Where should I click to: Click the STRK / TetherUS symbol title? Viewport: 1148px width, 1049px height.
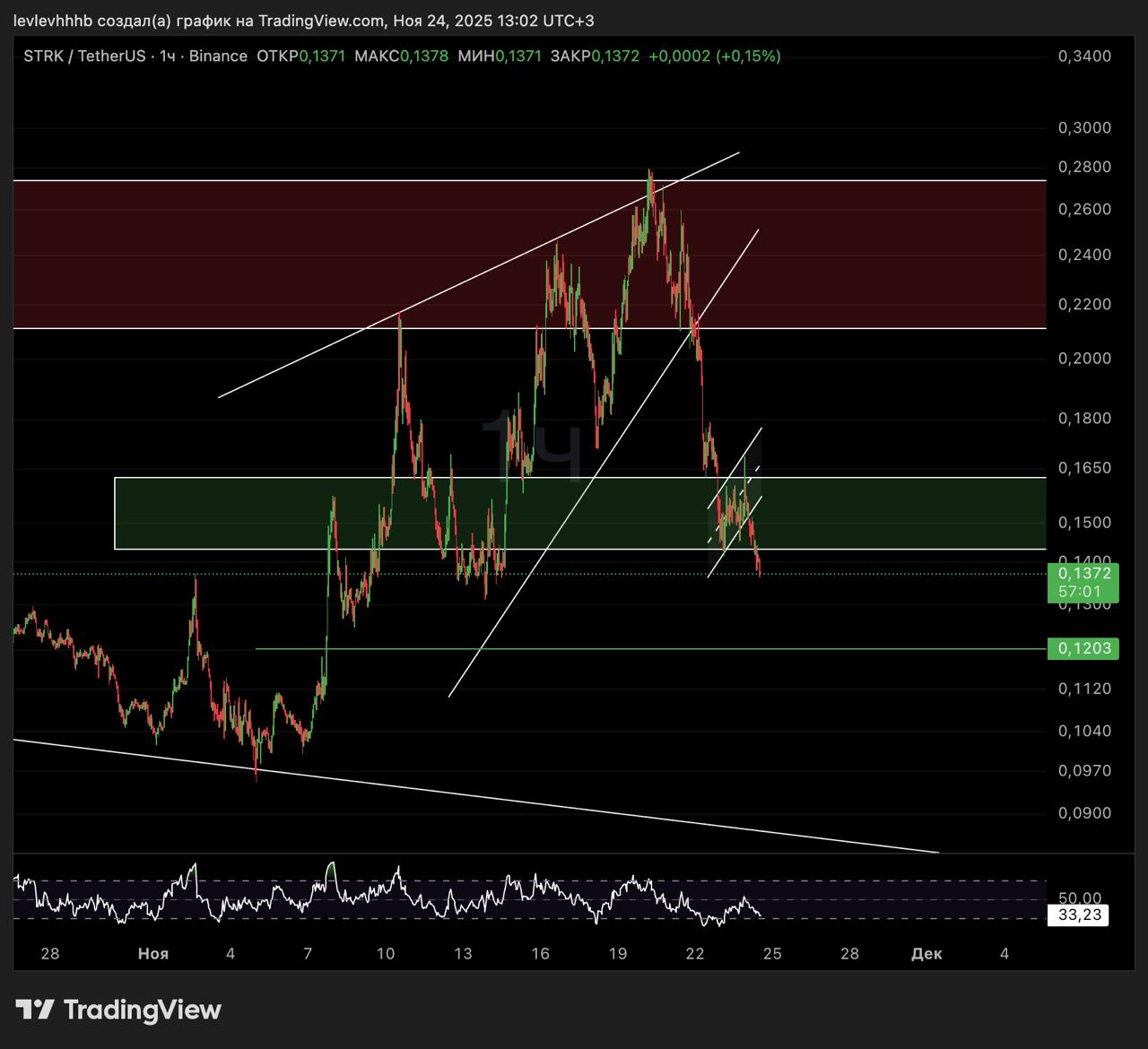(84, 56)
